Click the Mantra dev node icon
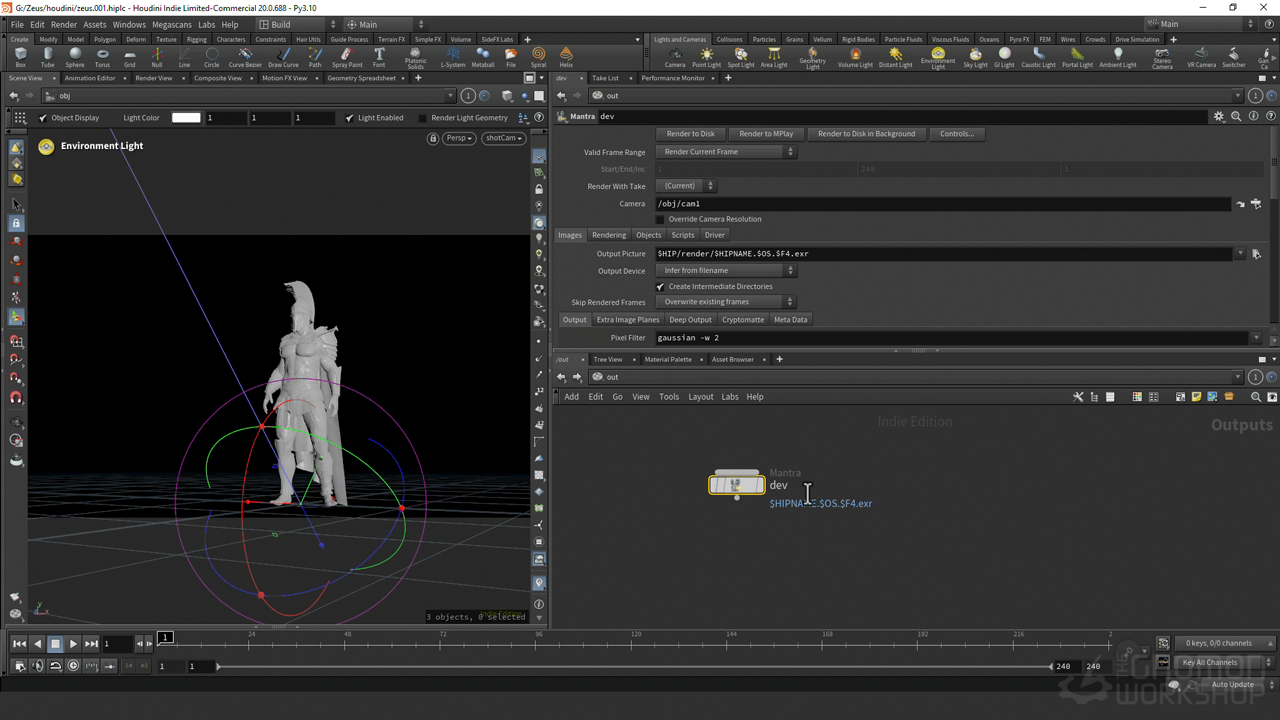1280x720 pixels. pos(736,485)
